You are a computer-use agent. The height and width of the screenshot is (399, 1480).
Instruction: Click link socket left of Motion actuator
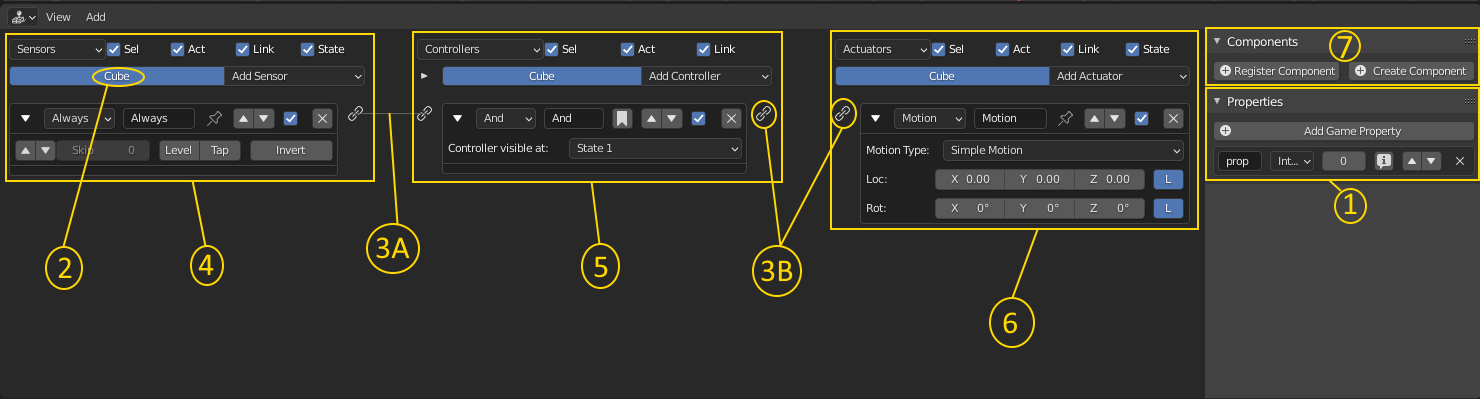[843, 115]
